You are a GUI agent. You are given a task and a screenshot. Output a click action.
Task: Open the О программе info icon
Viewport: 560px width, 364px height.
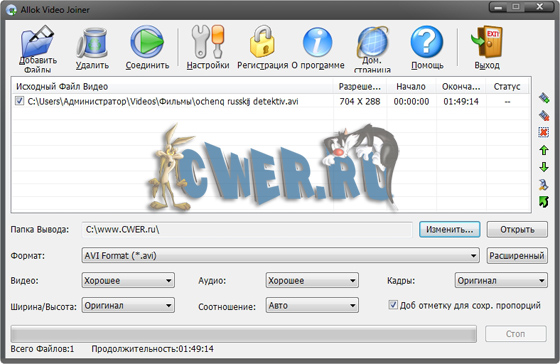(x=318, y=42)
